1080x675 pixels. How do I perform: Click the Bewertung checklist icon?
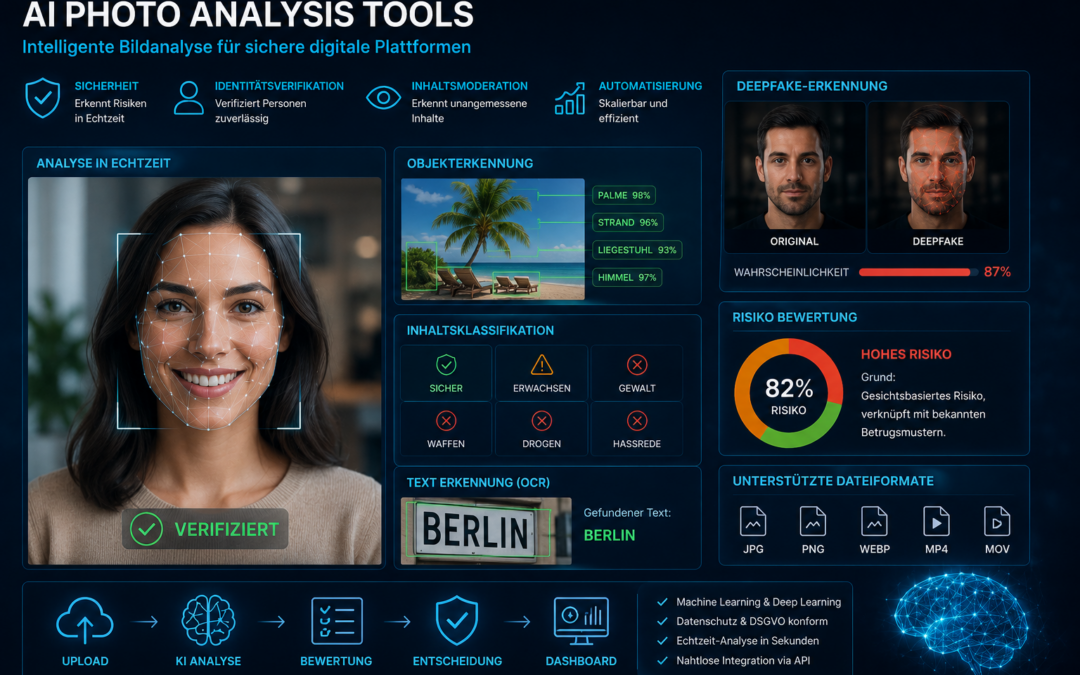(x=336, y=621)
